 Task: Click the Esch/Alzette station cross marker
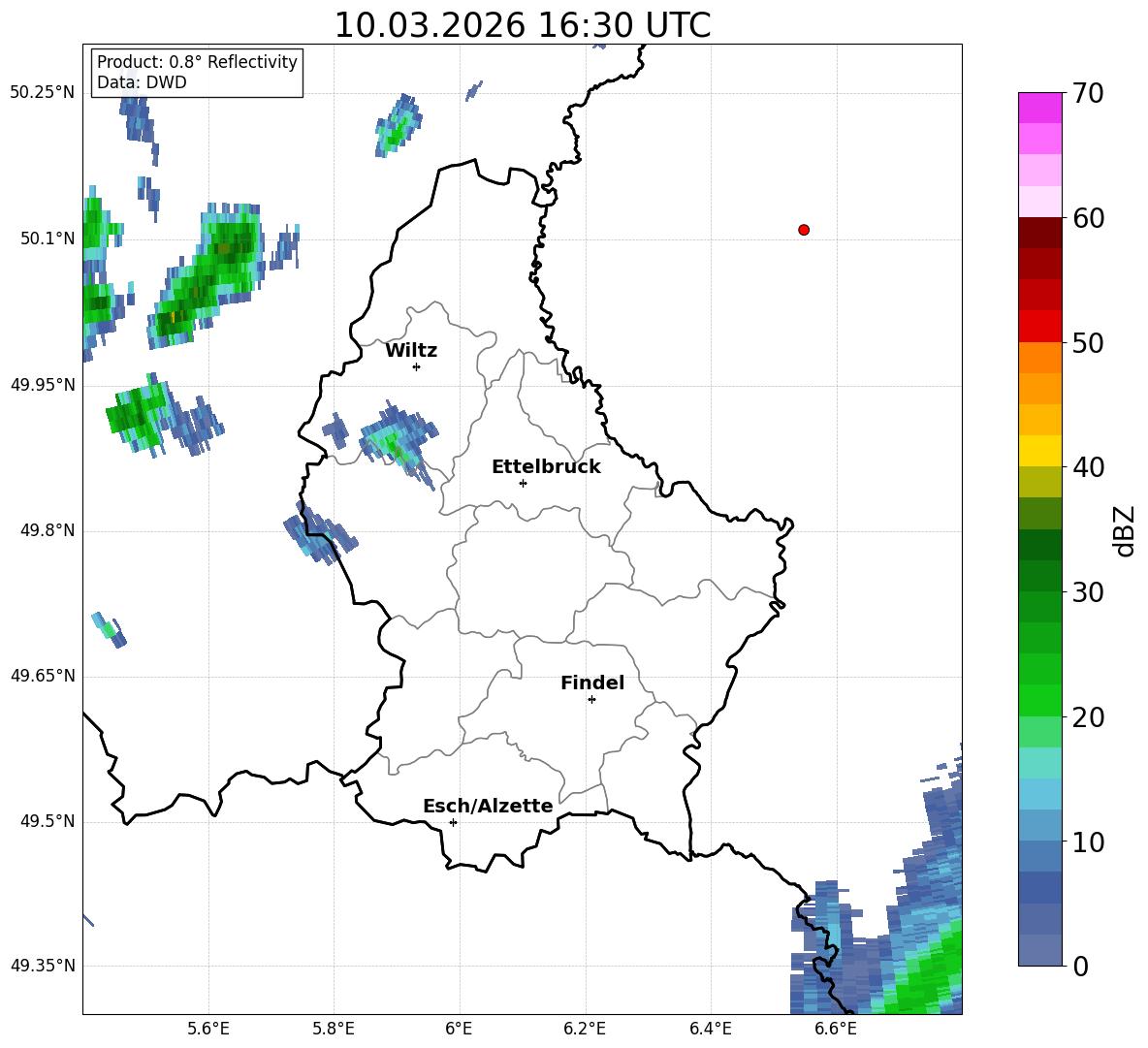pos(453,822)
